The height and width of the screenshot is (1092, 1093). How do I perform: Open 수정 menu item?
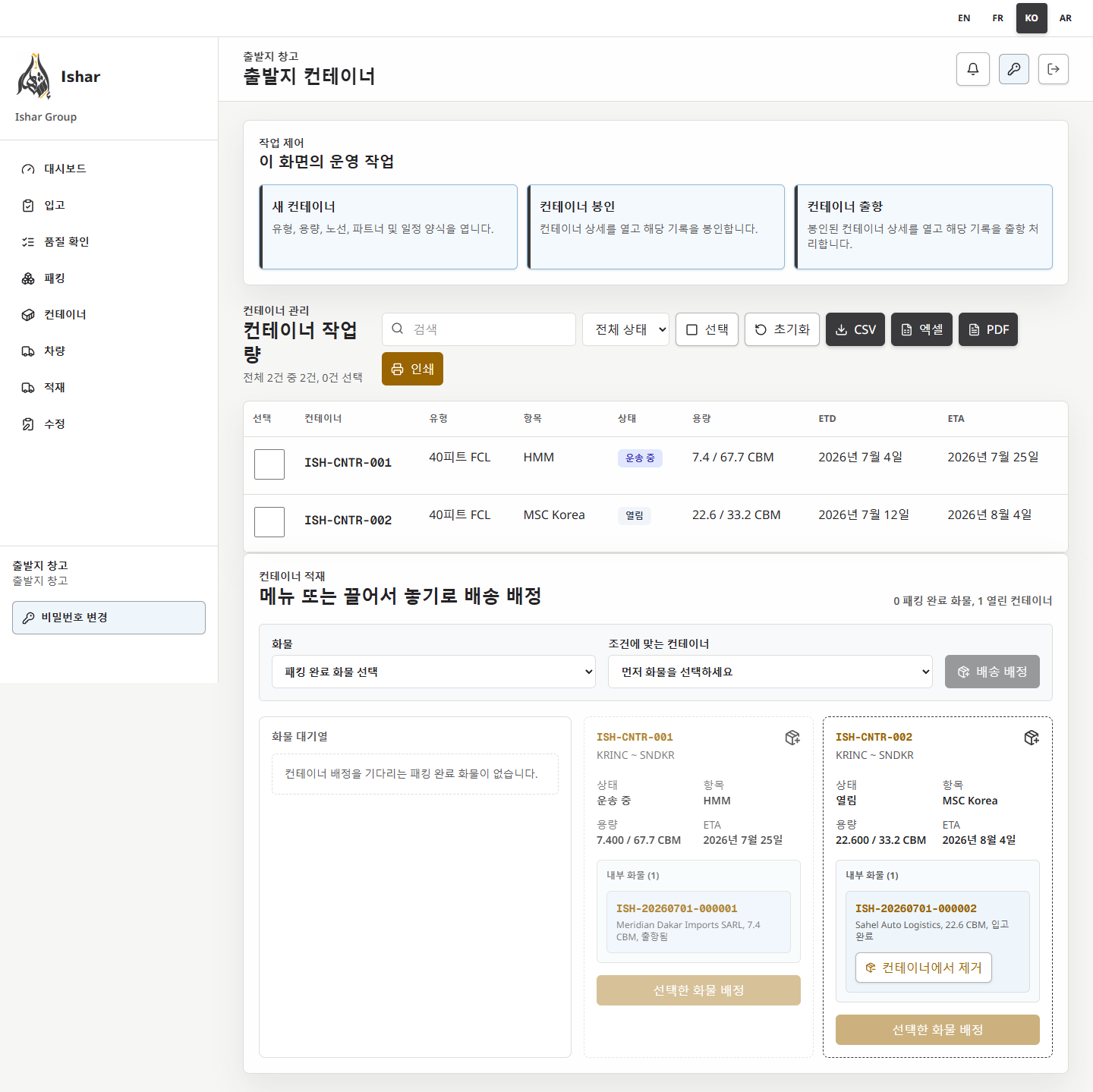point(109,424)
